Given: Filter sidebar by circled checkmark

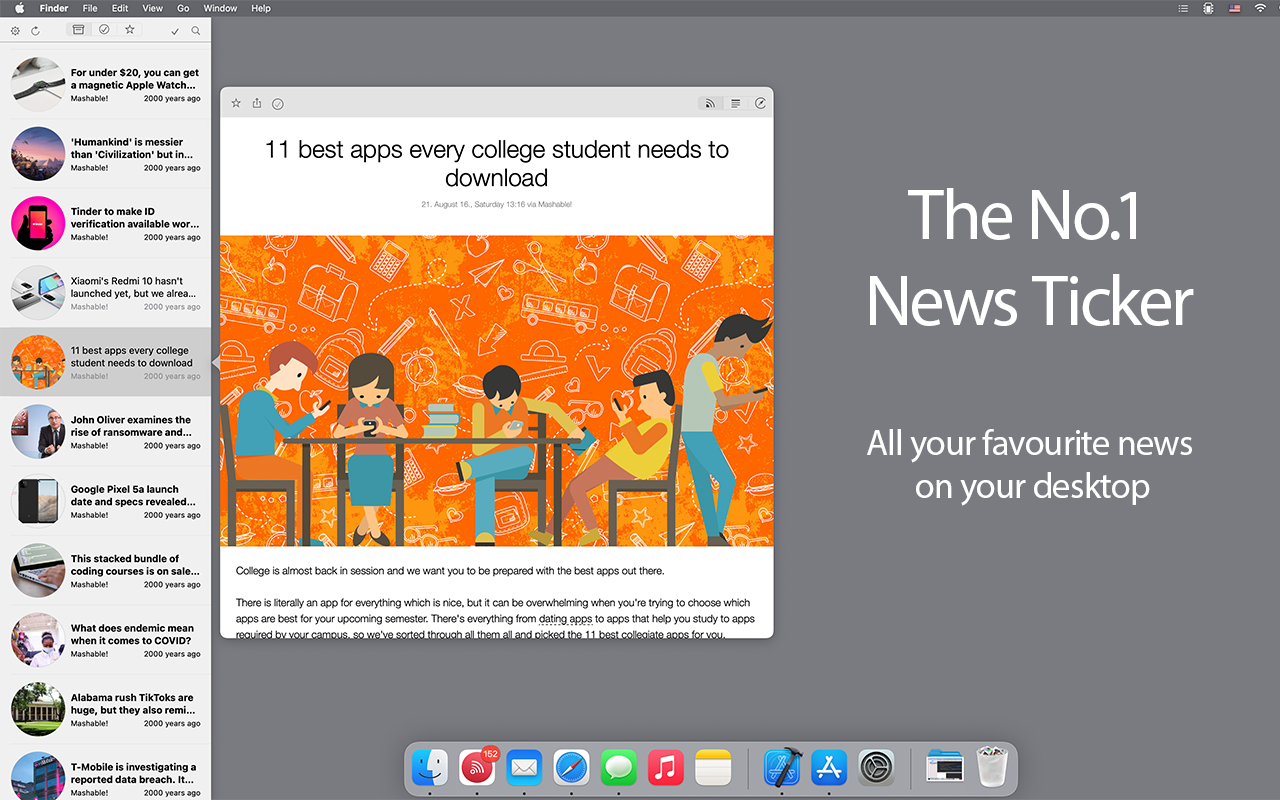Looking at the screenshot, I should [x=104, y=30].
